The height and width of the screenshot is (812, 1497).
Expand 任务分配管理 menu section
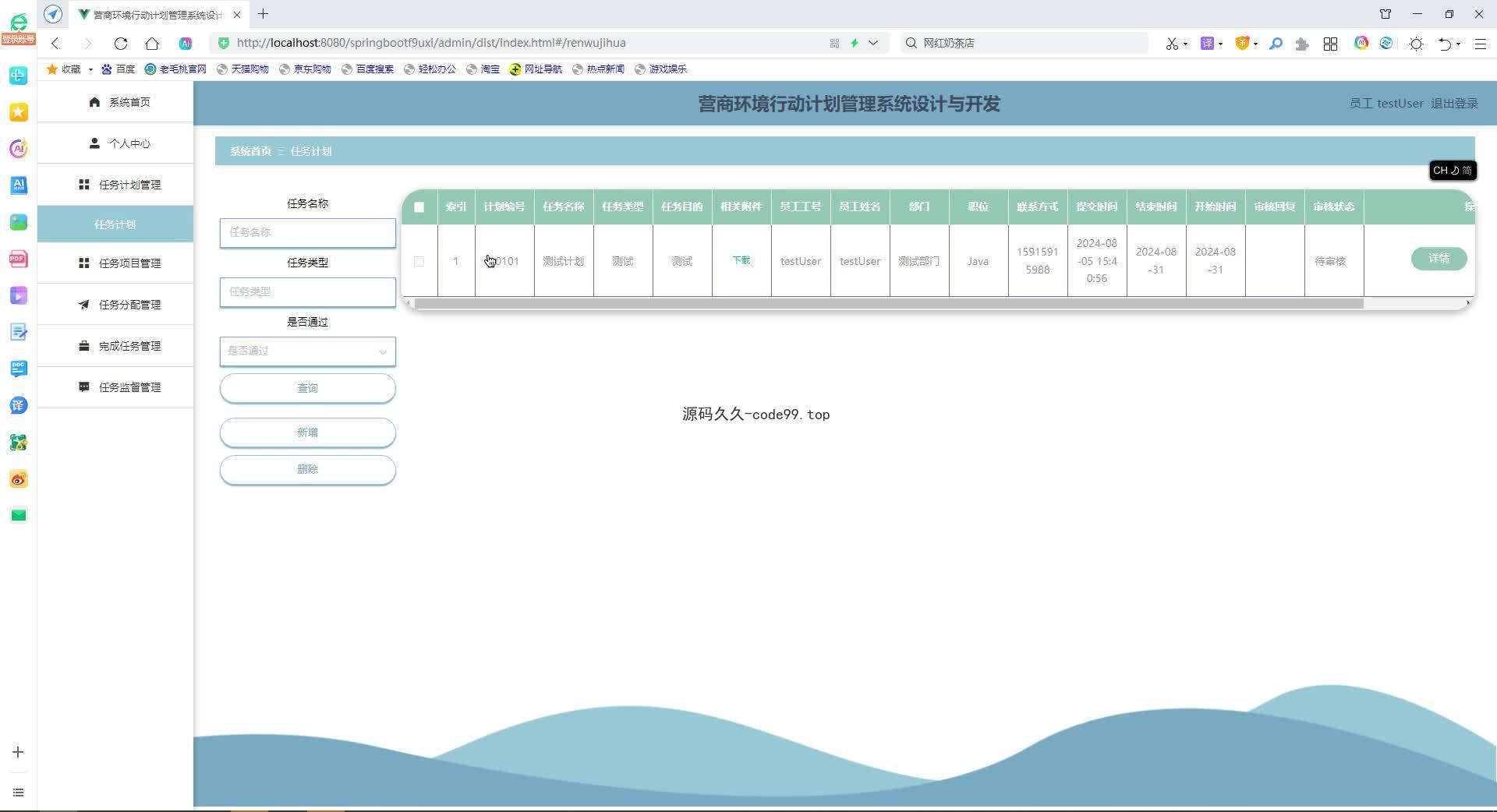[x=115, y=305]
